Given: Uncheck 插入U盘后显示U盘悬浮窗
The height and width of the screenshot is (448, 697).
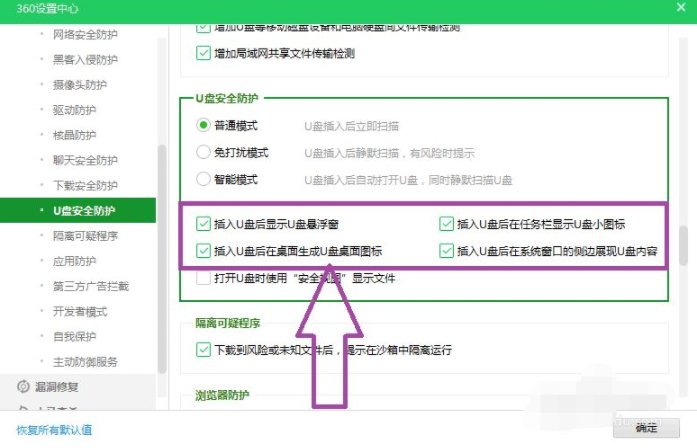Looking at the screenshot, I should coord(204,224).
